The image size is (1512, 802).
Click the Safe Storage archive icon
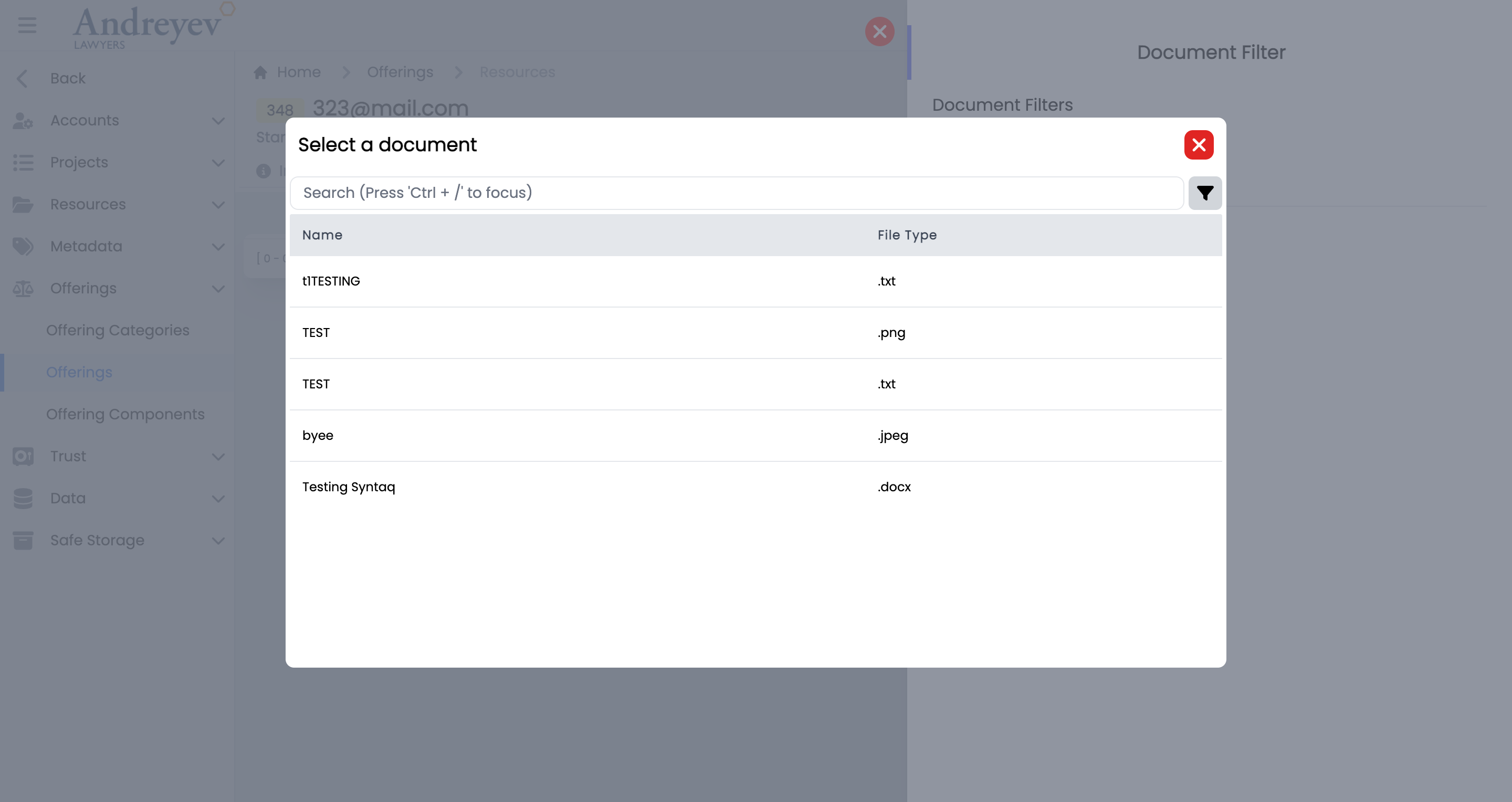23,540
